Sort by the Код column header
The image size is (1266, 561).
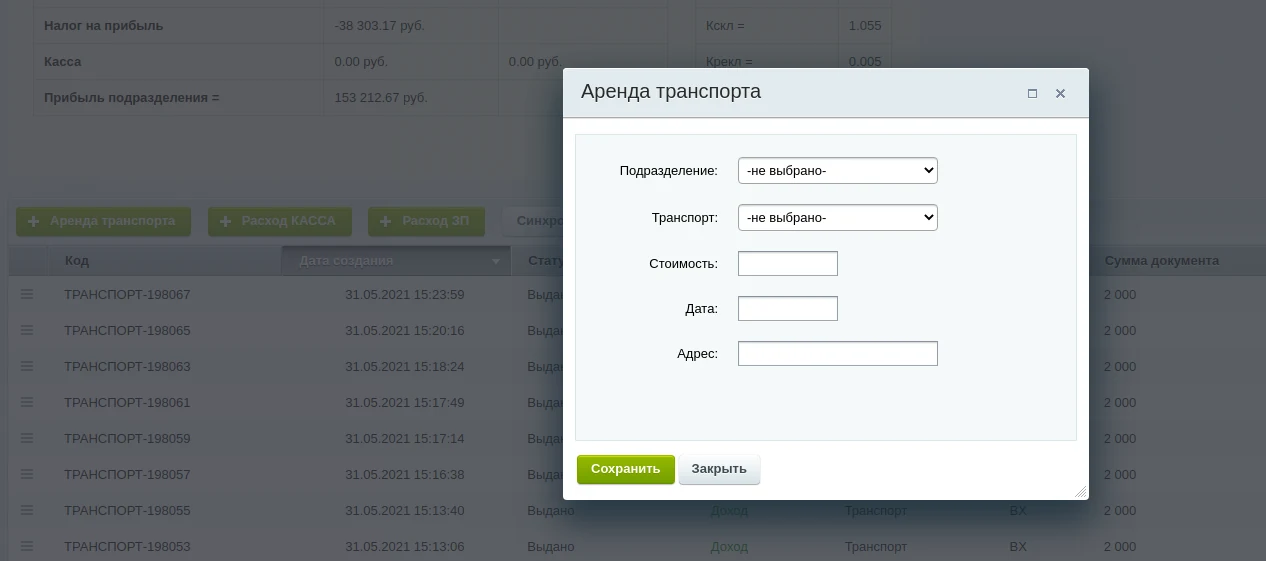coord(77,260)
